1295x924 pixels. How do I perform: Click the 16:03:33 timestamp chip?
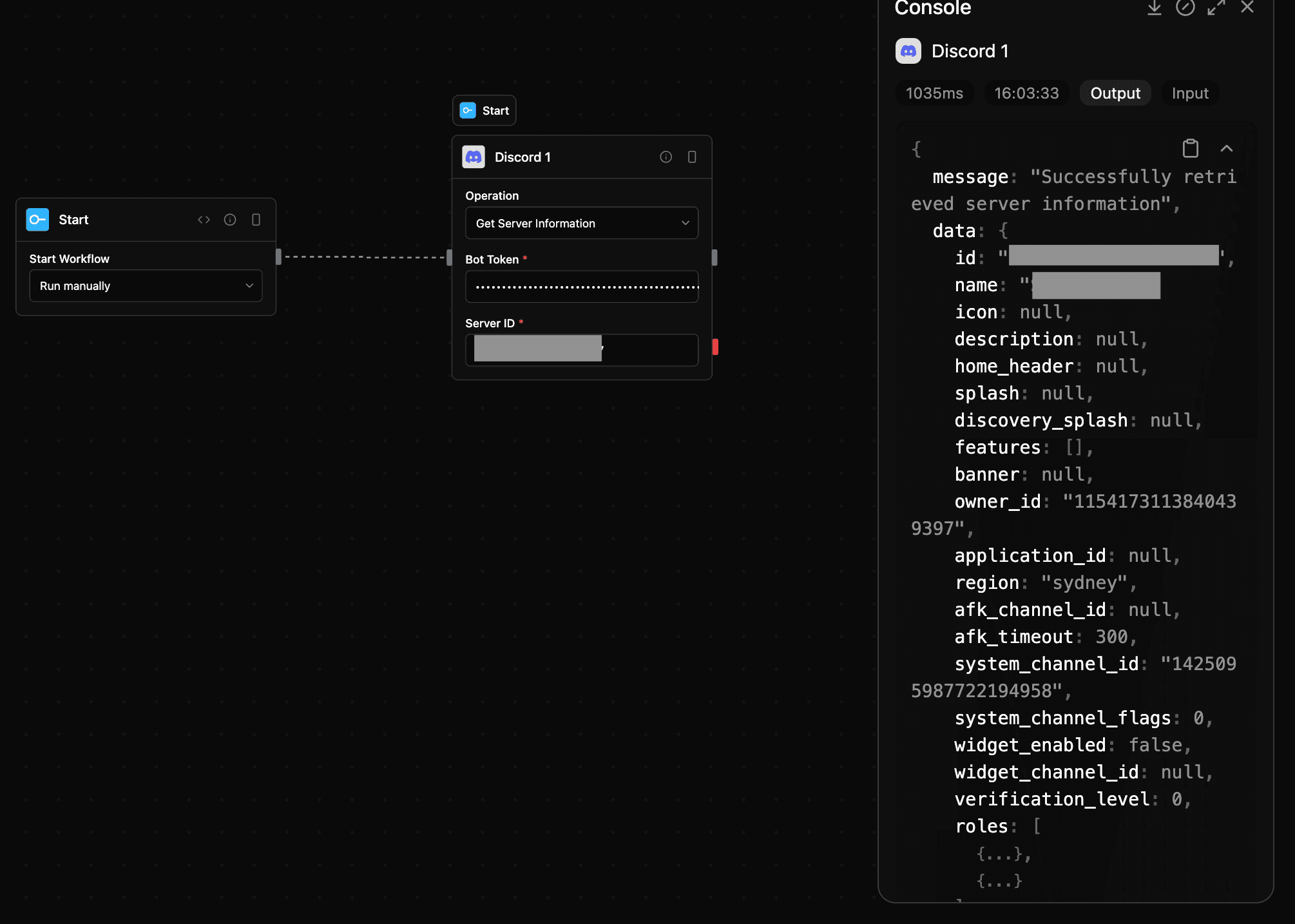(1026, 93)
